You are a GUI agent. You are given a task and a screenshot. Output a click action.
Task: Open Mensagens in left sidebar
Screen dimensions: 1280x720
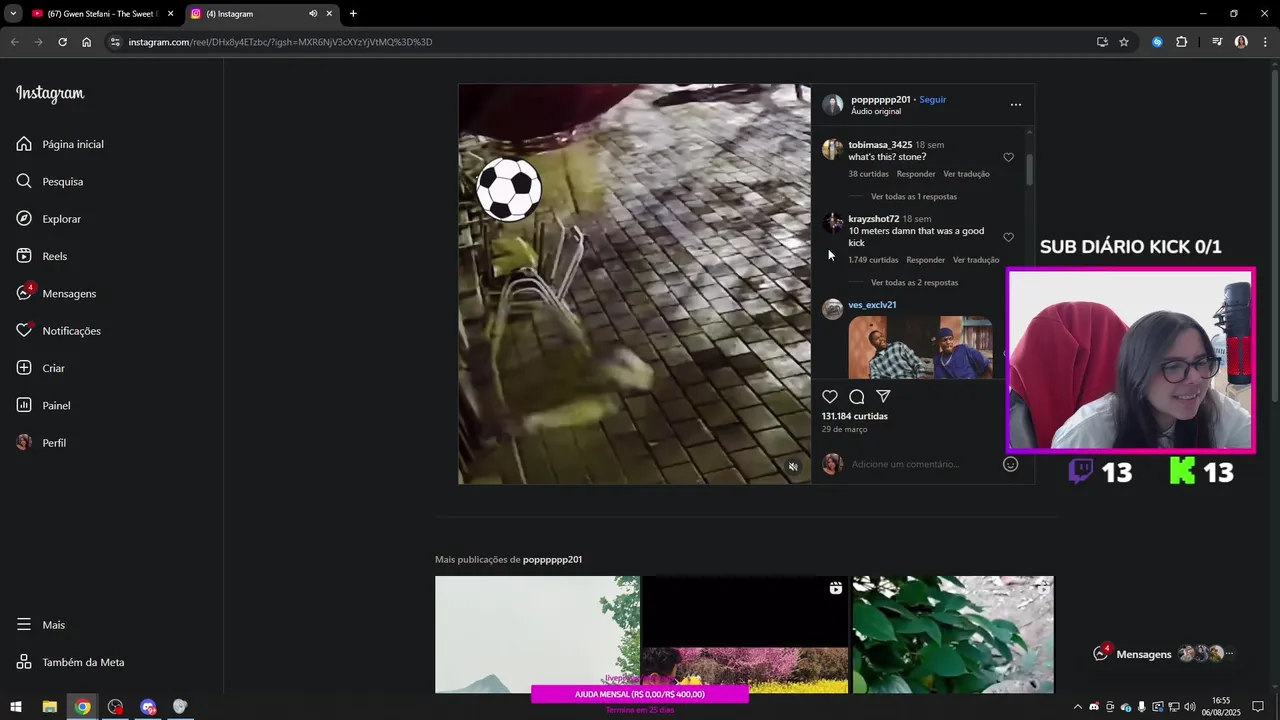56,293
